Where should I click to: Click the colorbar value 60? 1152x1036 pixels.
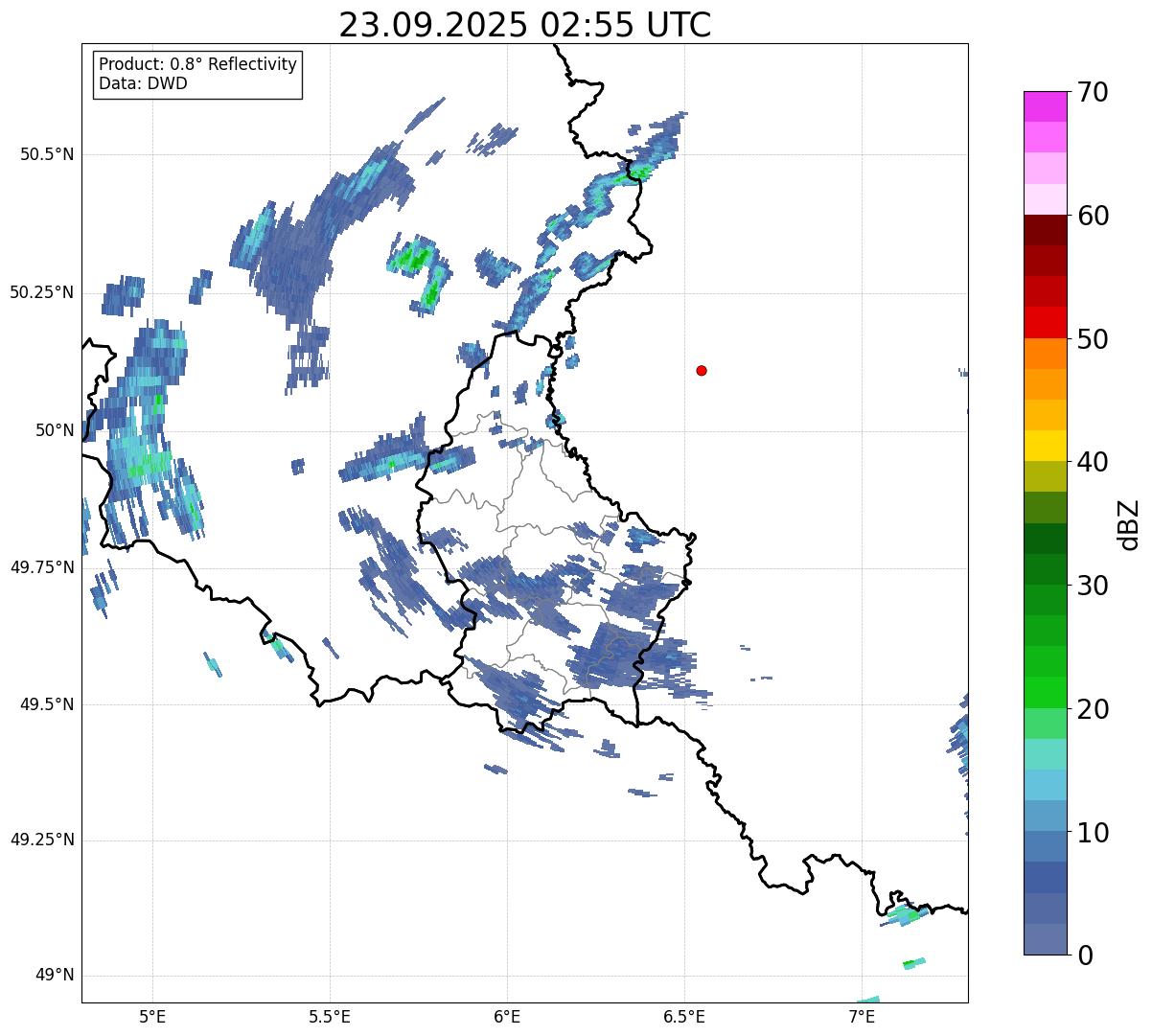pyautogui.click(x=1093, y=216)
